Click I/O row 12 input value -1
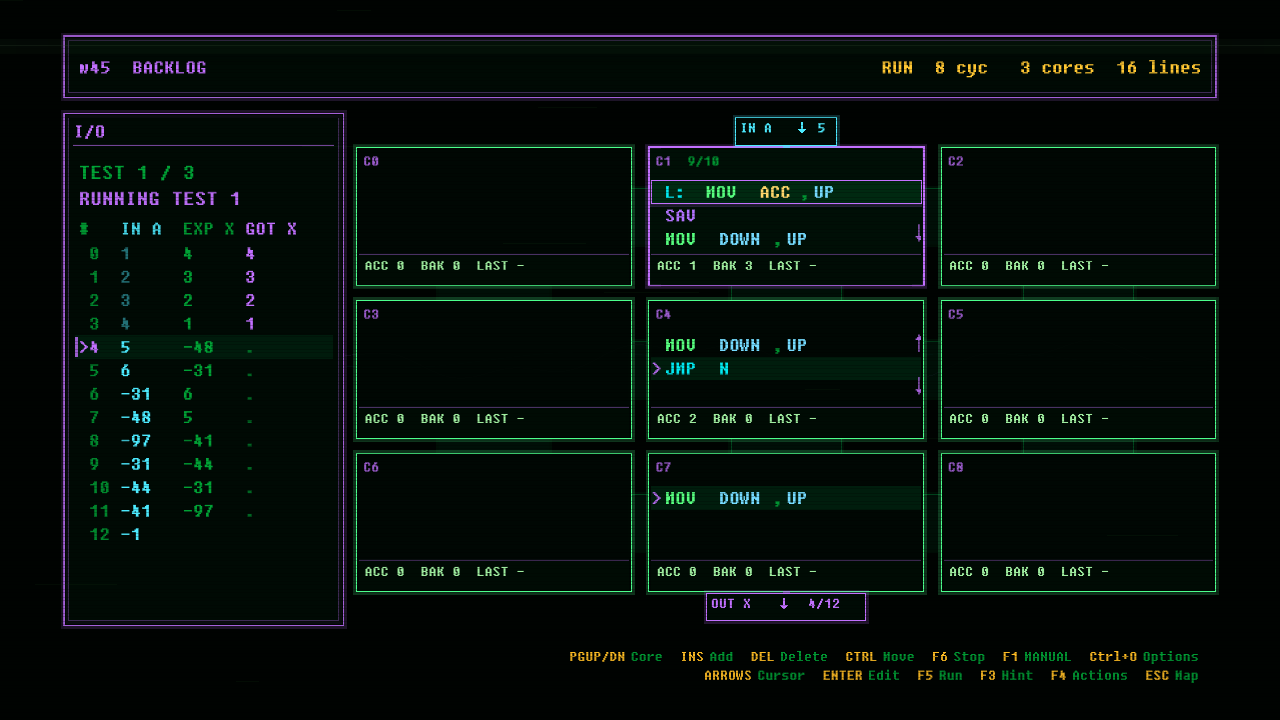The width and height of the screenshot is (1280, 720). click(x=131, y=534)
